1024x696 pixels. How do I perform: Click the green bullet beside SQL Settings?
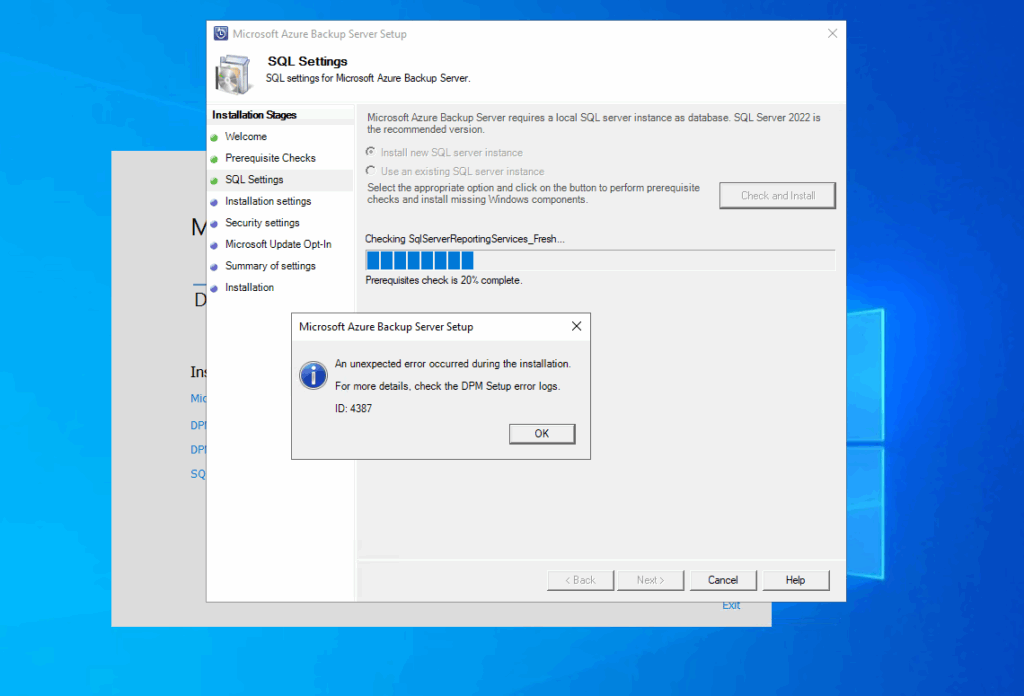pyautogui.click(x=214, y=181)
